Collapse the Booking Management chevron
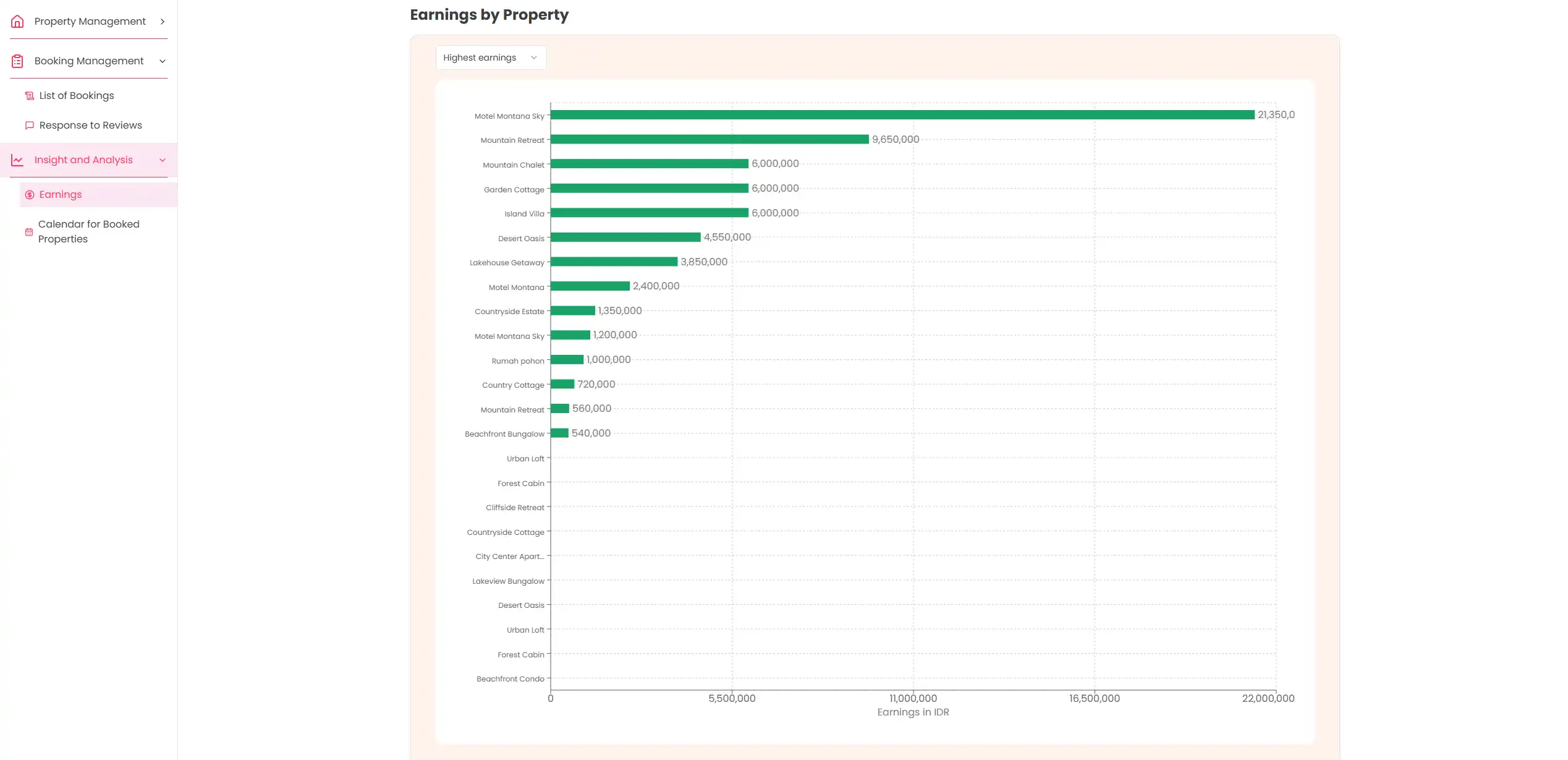 pyautogui.click(x=163, y=61)
